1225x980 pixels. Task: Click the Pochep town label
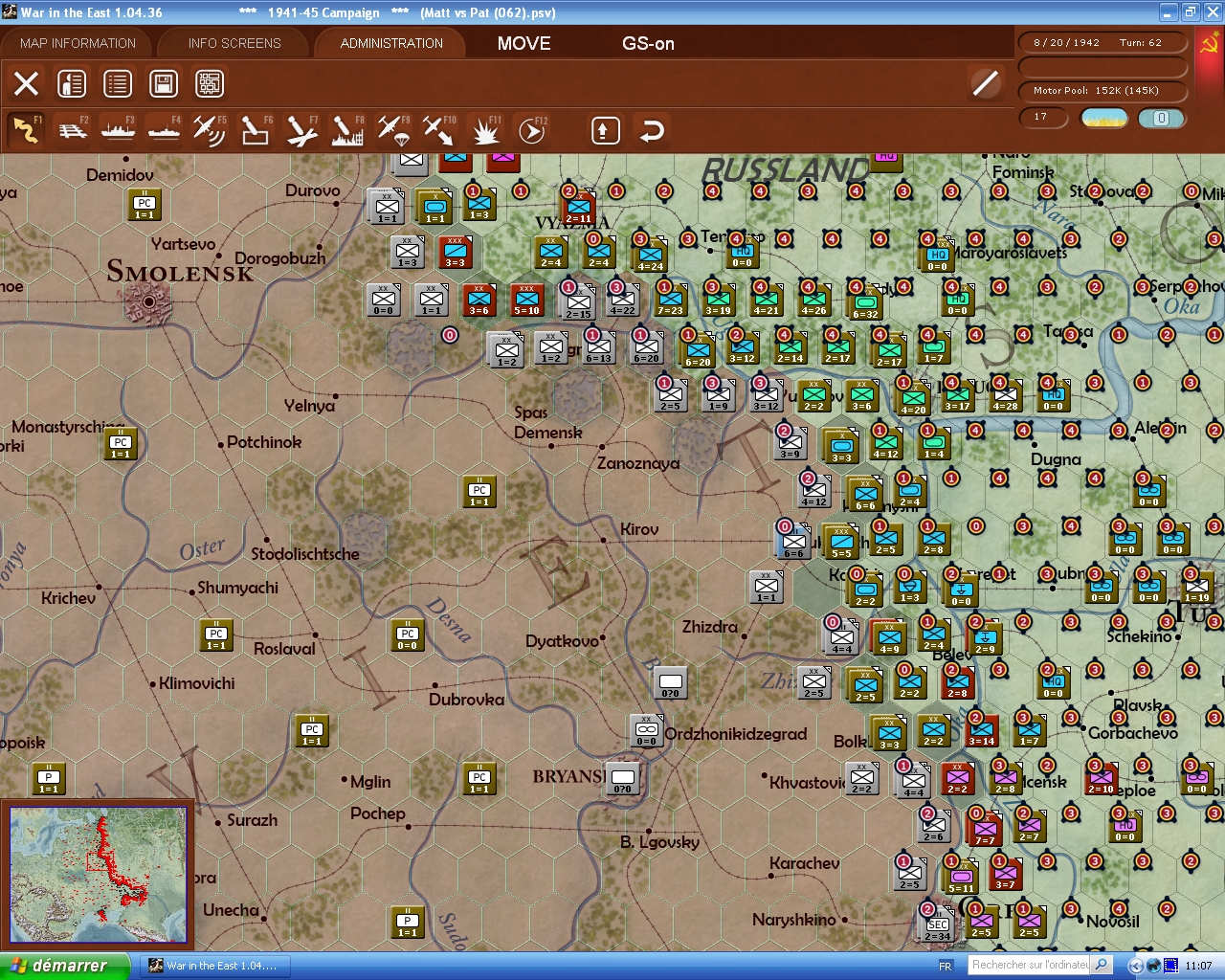point(378,813)
